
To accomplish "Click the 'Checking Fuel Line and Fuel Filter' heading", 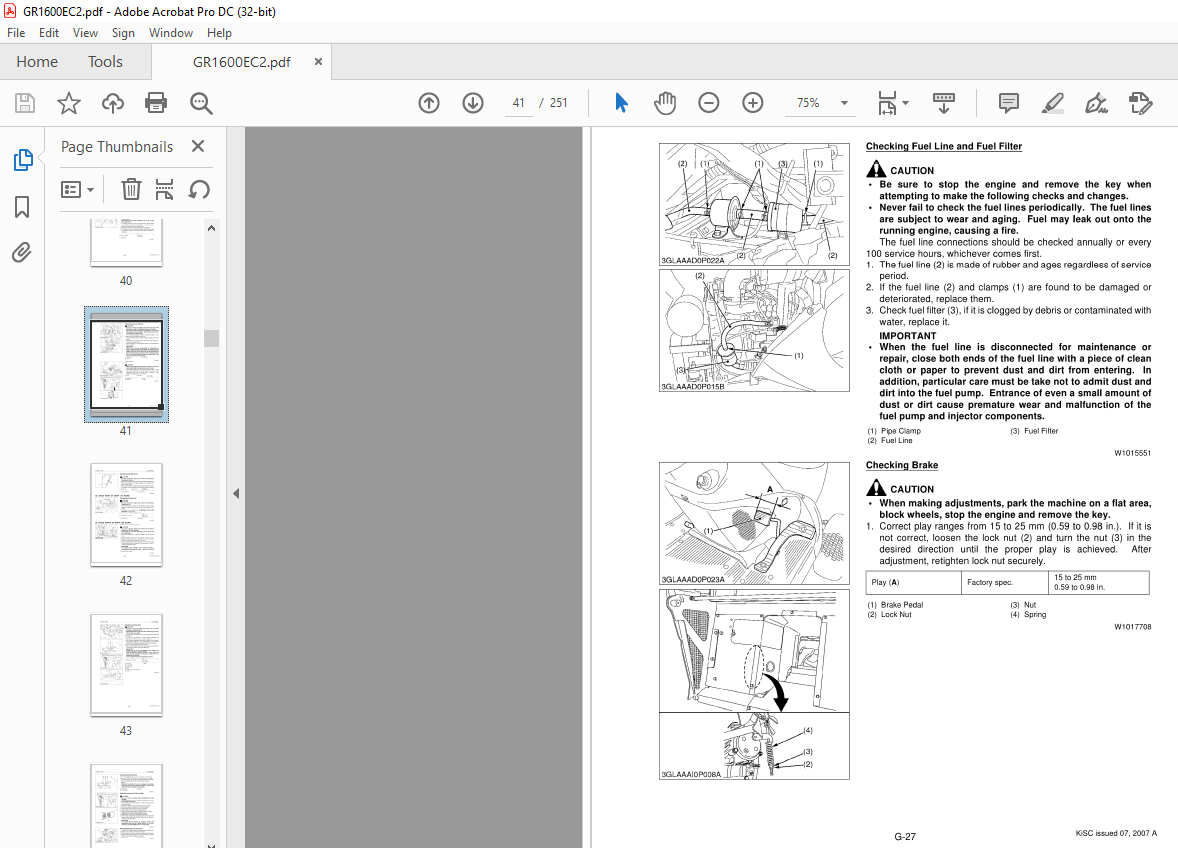I will tap(944, 146).
